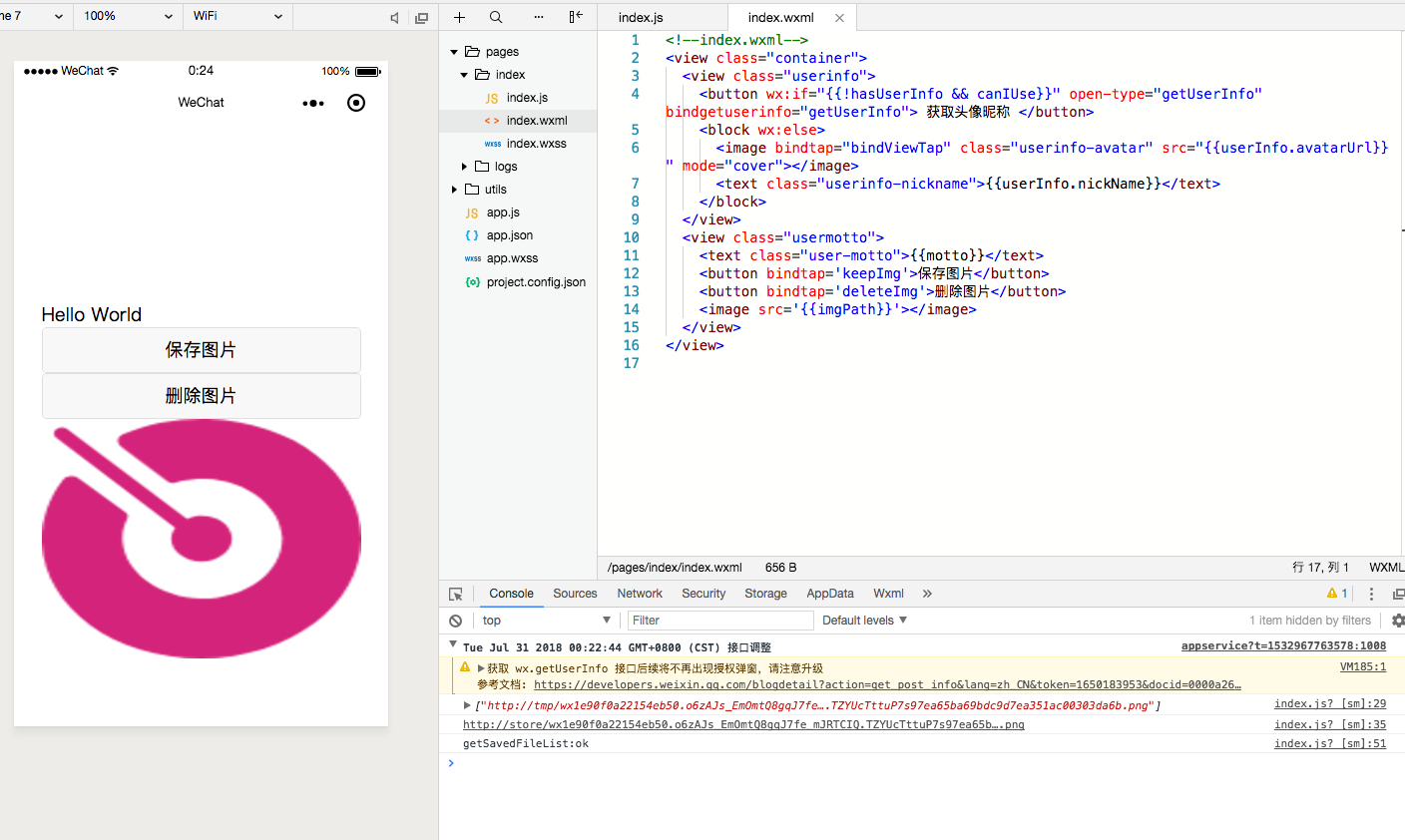1405x840 pixels.
Task: Close the index.wxml editor tab
Action: pos(839,18)
